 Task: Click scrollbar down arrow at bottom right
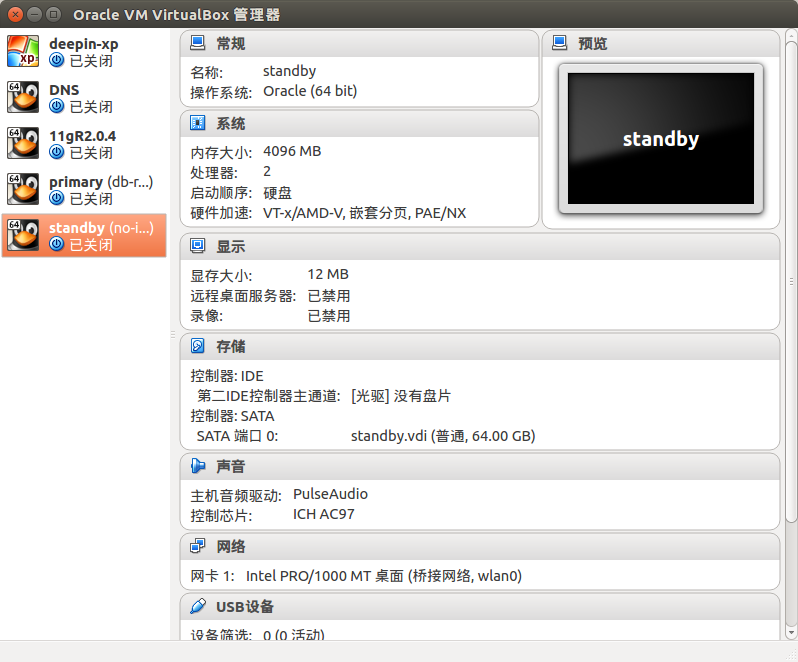point(791,632)
